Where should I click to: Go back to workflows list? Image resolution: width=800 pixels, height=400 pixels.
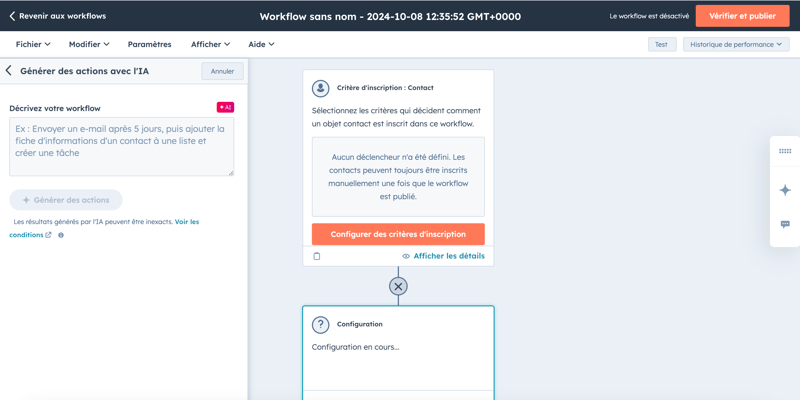coord(58,16)
